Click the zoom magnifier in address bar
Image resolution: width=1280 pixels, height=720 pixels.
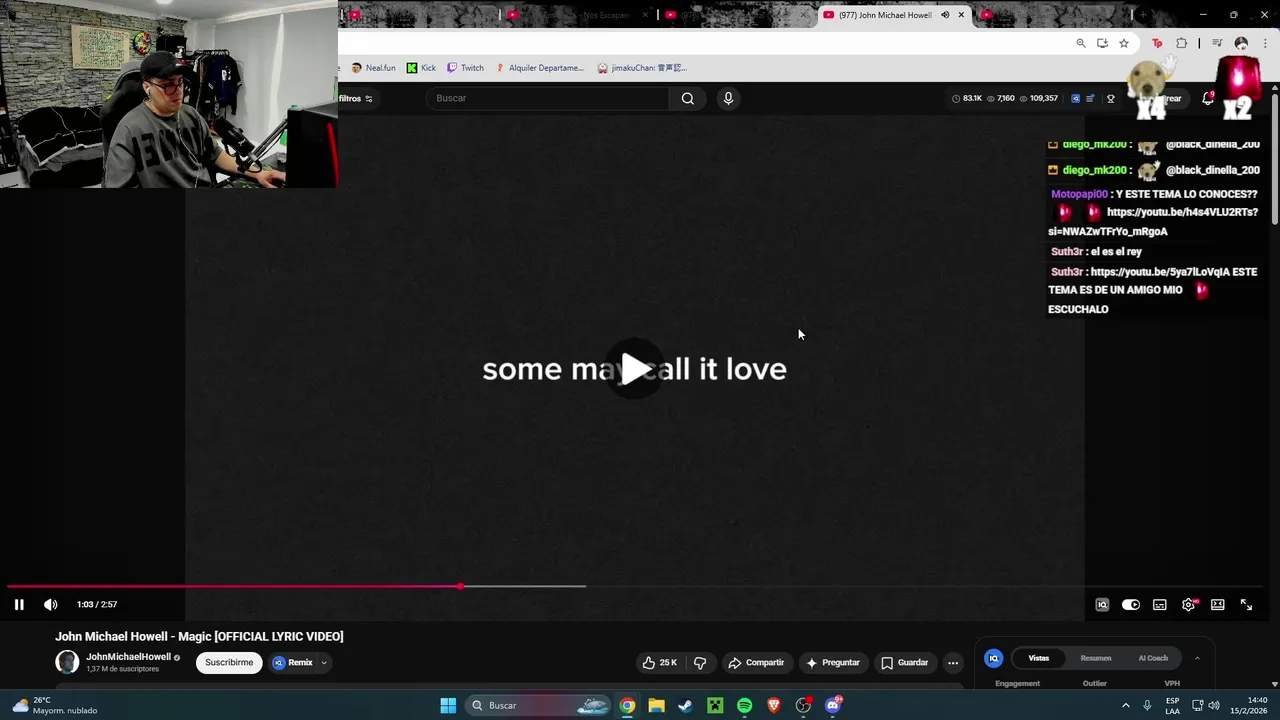coord(1081,43)
